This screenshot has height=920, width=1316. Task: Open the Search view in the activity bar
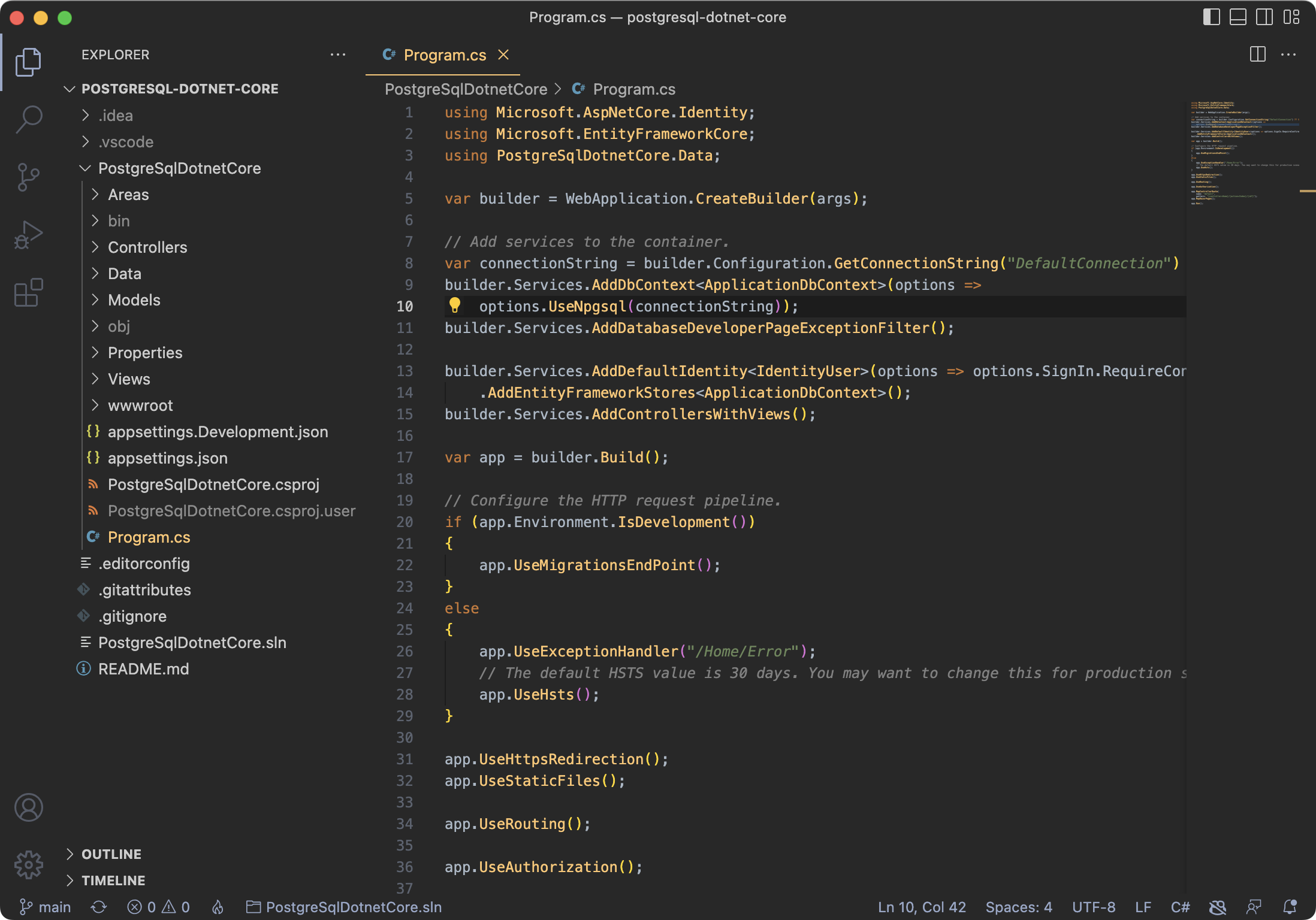click(x=28, y=119)
